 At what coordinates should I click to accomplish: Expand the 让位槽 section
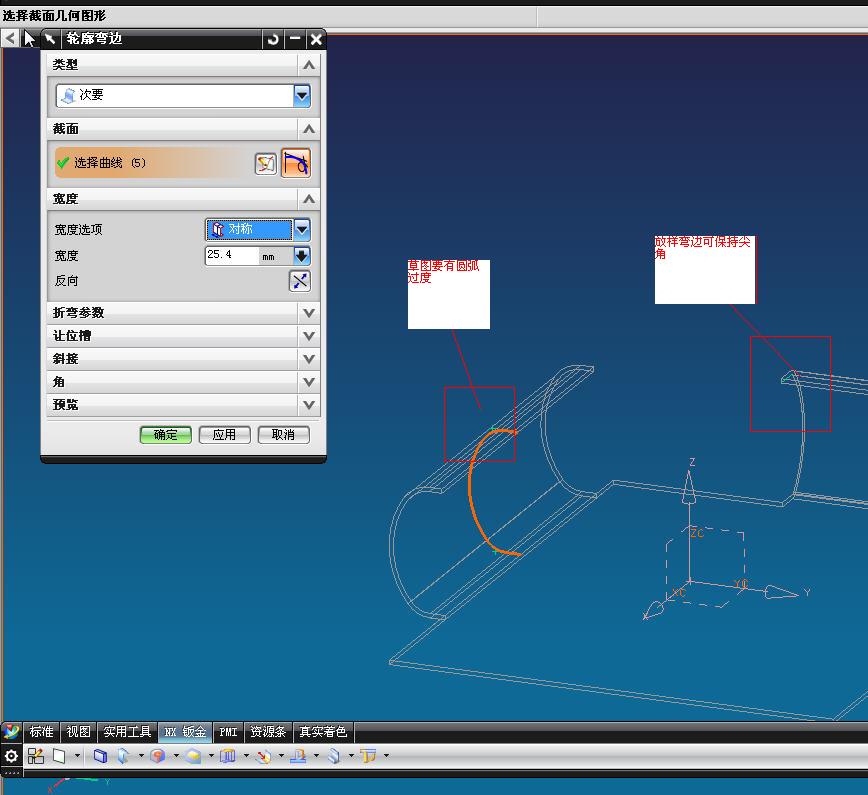309,336
